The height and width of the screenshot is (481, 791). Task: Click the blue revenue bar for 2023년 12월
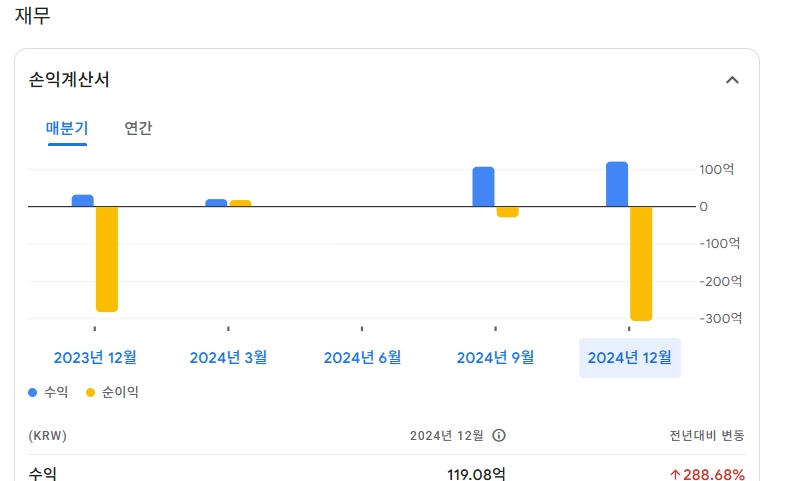pyautogui.click(x=83, y=200)
